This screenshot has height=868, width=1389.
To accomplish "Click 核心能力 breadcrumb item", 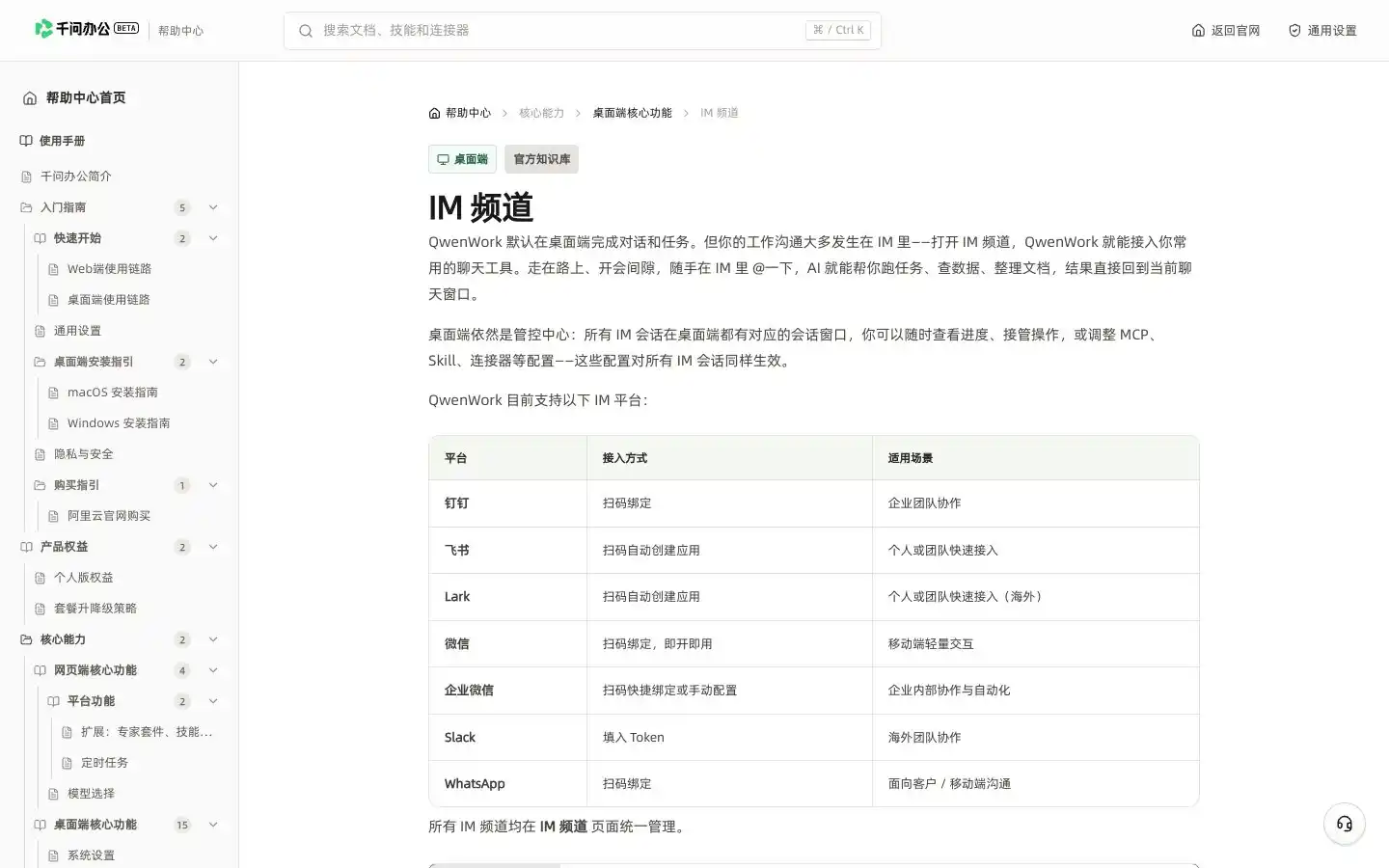I will pyautogui.click(x=541, y=113).
